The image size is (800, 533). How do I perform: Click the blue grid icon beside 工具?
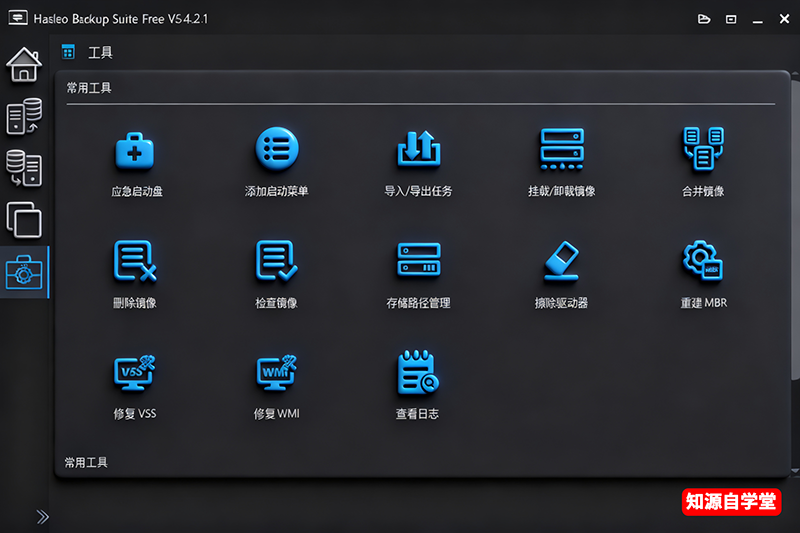click(x=68, y=52)
